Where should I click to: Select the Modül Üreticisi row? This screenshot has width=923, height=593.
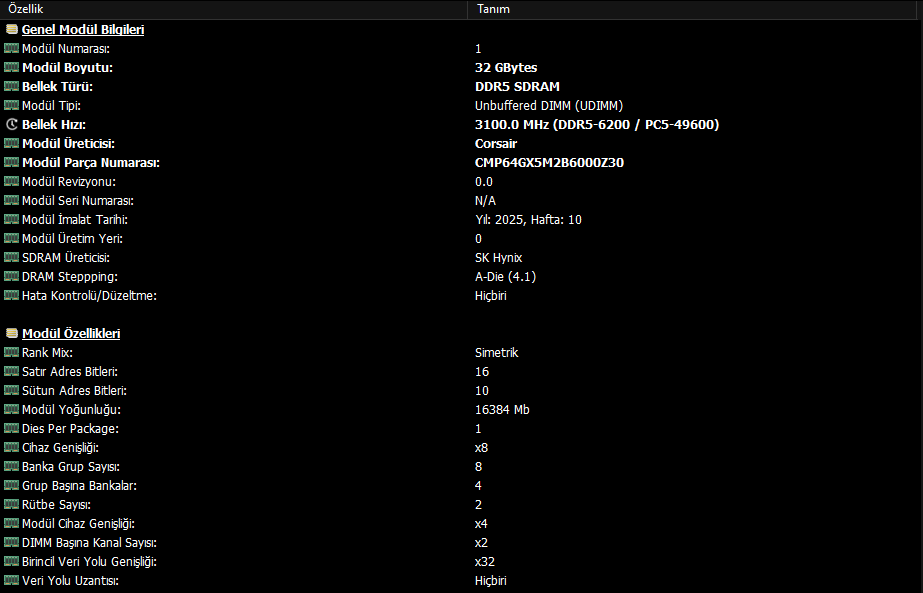[462, 144]
